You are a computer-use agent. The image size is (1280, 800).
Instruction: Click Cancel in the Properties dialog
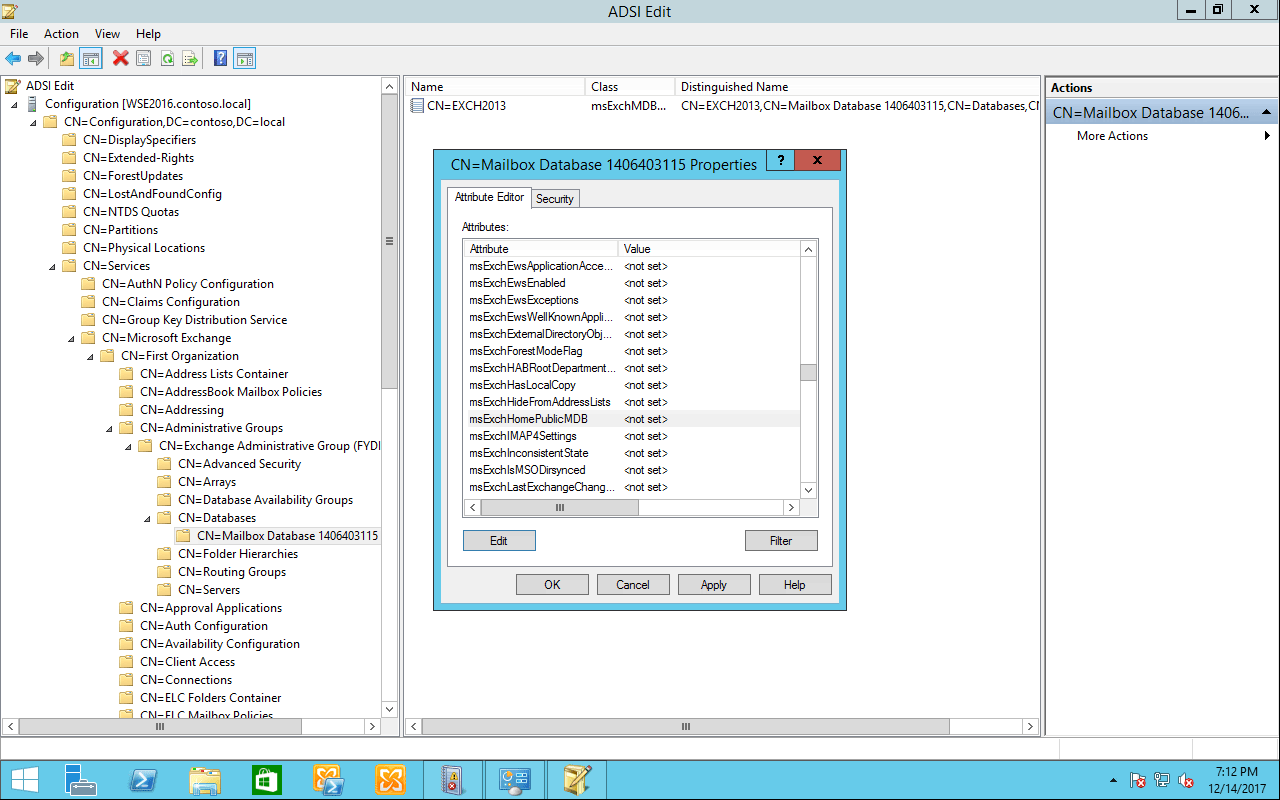[x=633, y=585]
